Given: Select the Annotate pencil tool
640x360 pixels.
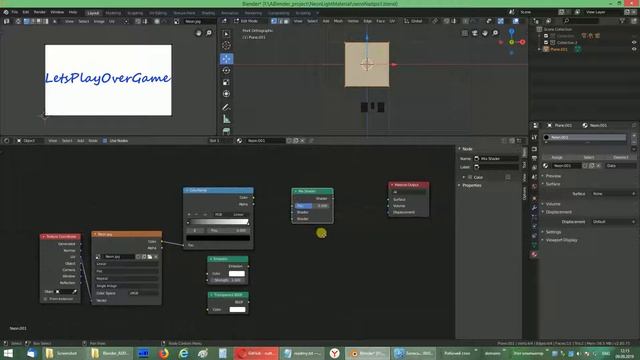Looking at the screenshot, I should coord(227,107).
